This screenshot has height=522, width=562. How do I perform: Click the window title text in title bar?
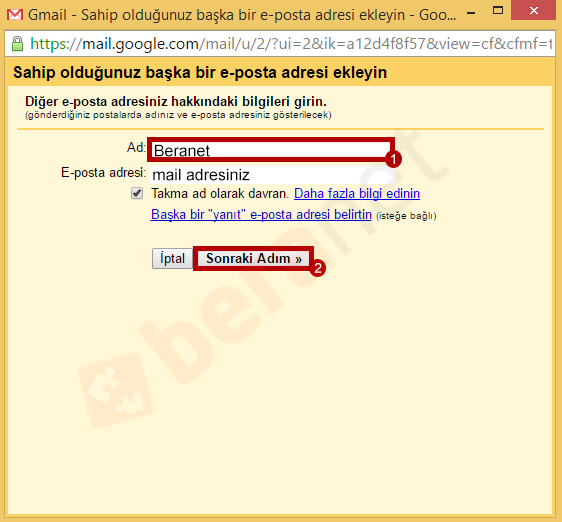(242, 15)
